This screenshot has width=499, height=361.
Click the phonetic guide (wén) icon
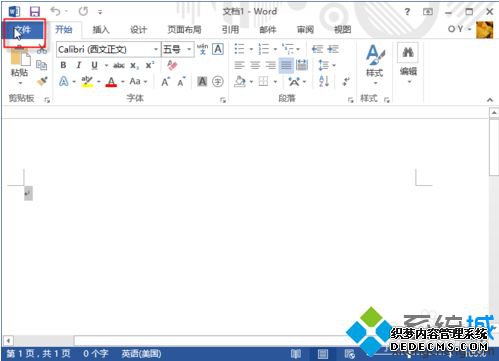[x=202, y=49]
